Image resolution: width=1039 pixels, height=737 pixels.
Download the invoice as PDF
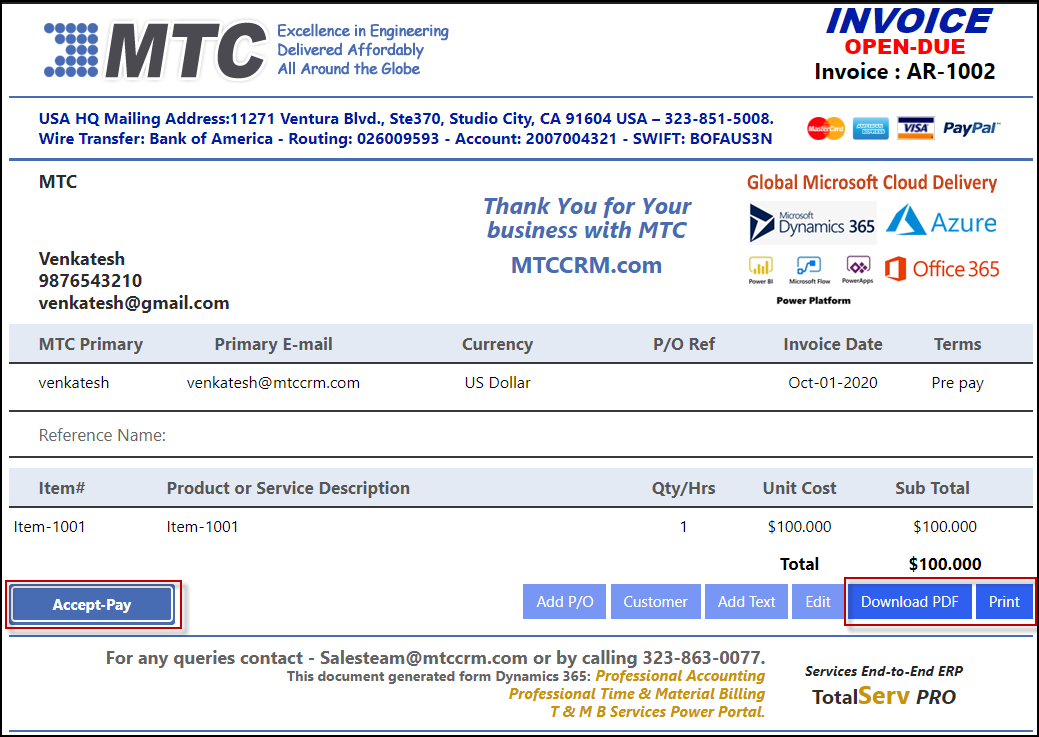(910, 602)
